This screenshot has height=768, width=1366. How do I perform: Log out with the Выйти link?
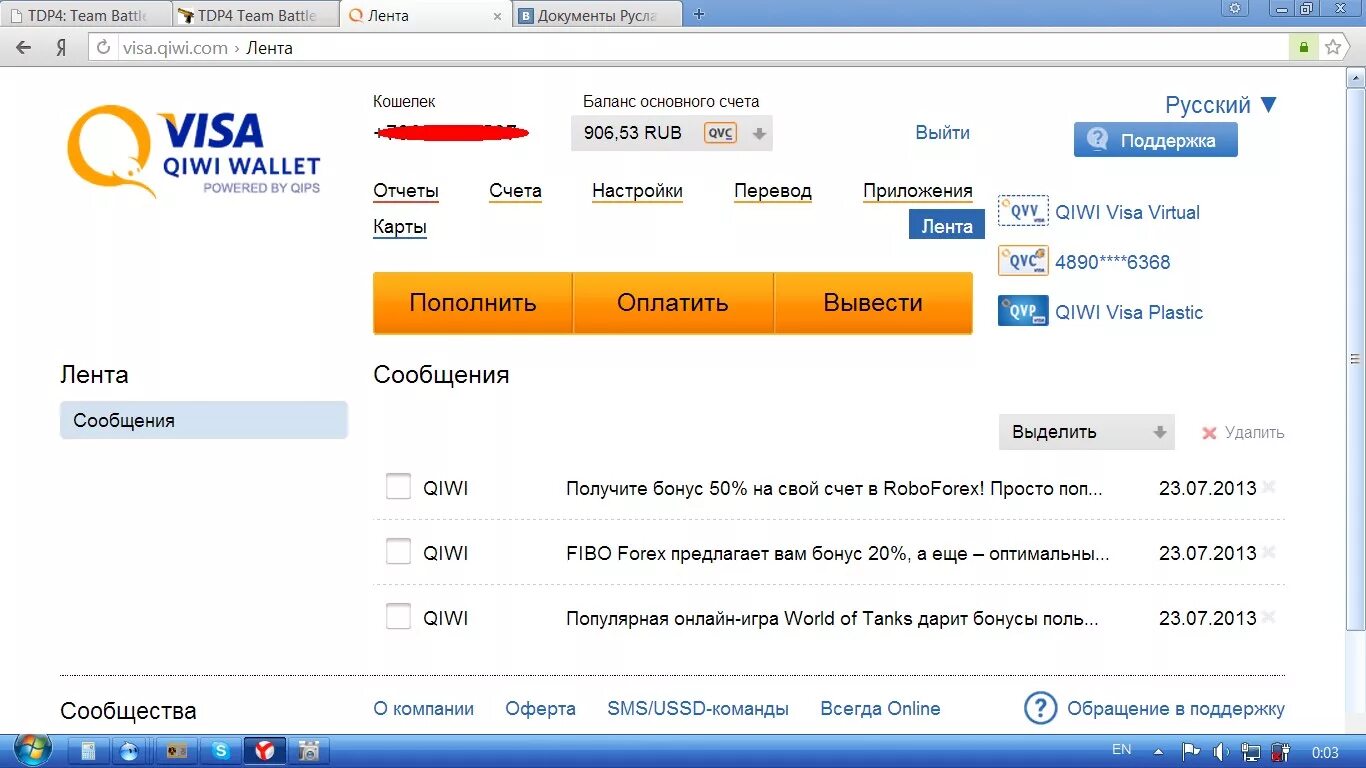pos(942,132)
